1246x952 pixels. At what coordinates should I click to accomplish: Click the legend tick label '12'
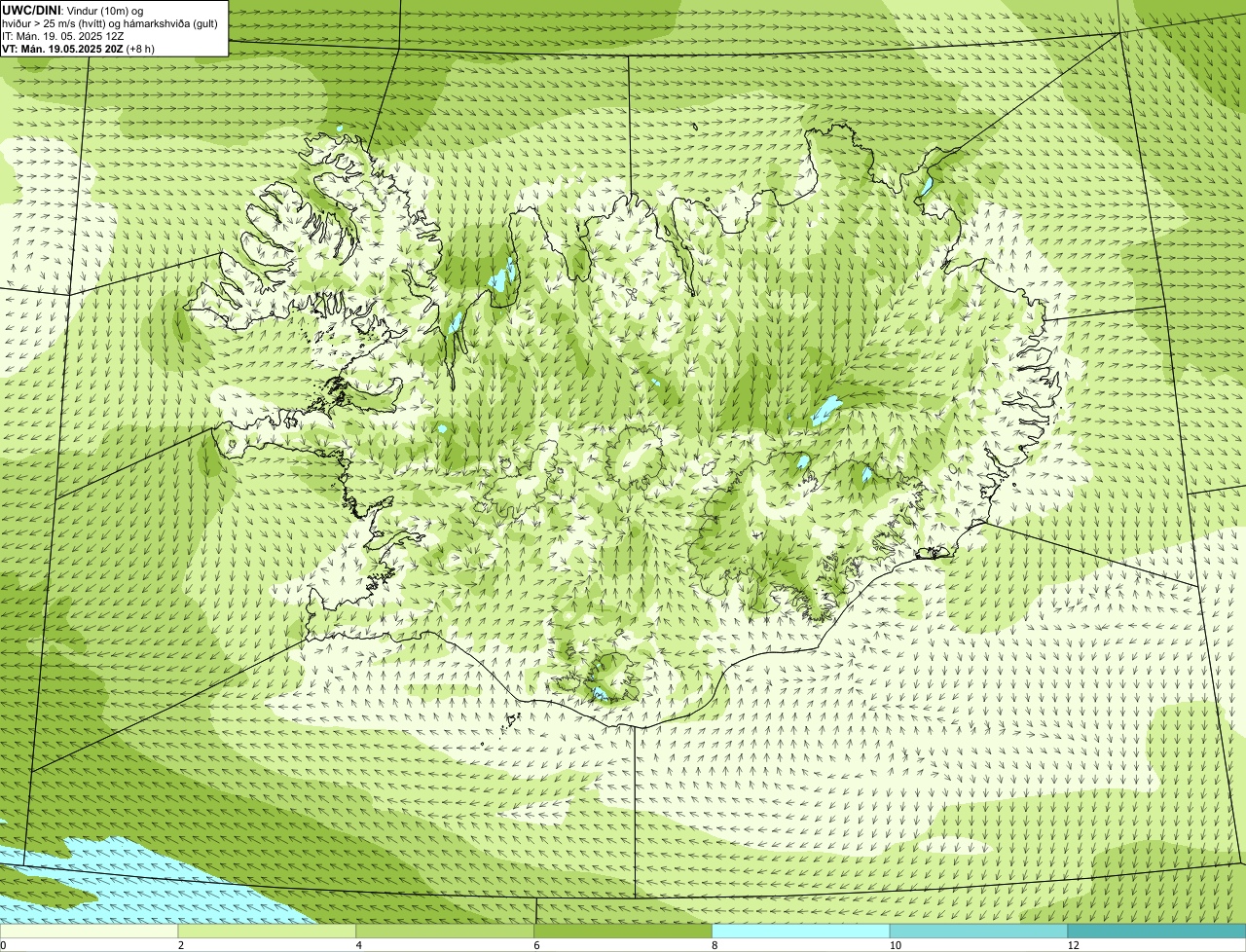pyautogui.click(x=1073, y=945)
